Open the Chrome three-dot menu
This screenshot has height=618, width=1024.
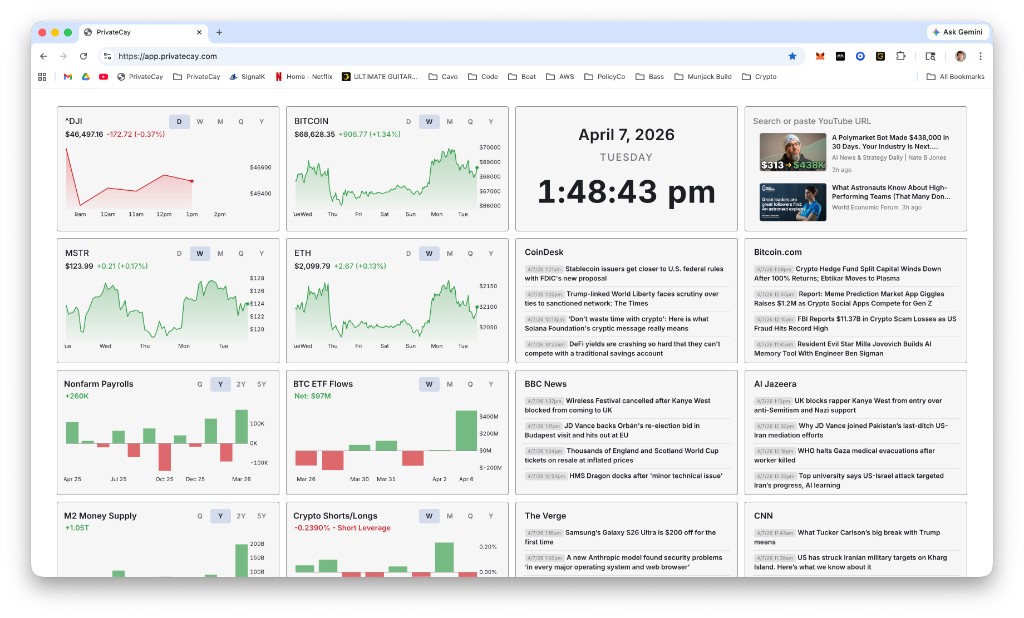click(x=981, y=56)
